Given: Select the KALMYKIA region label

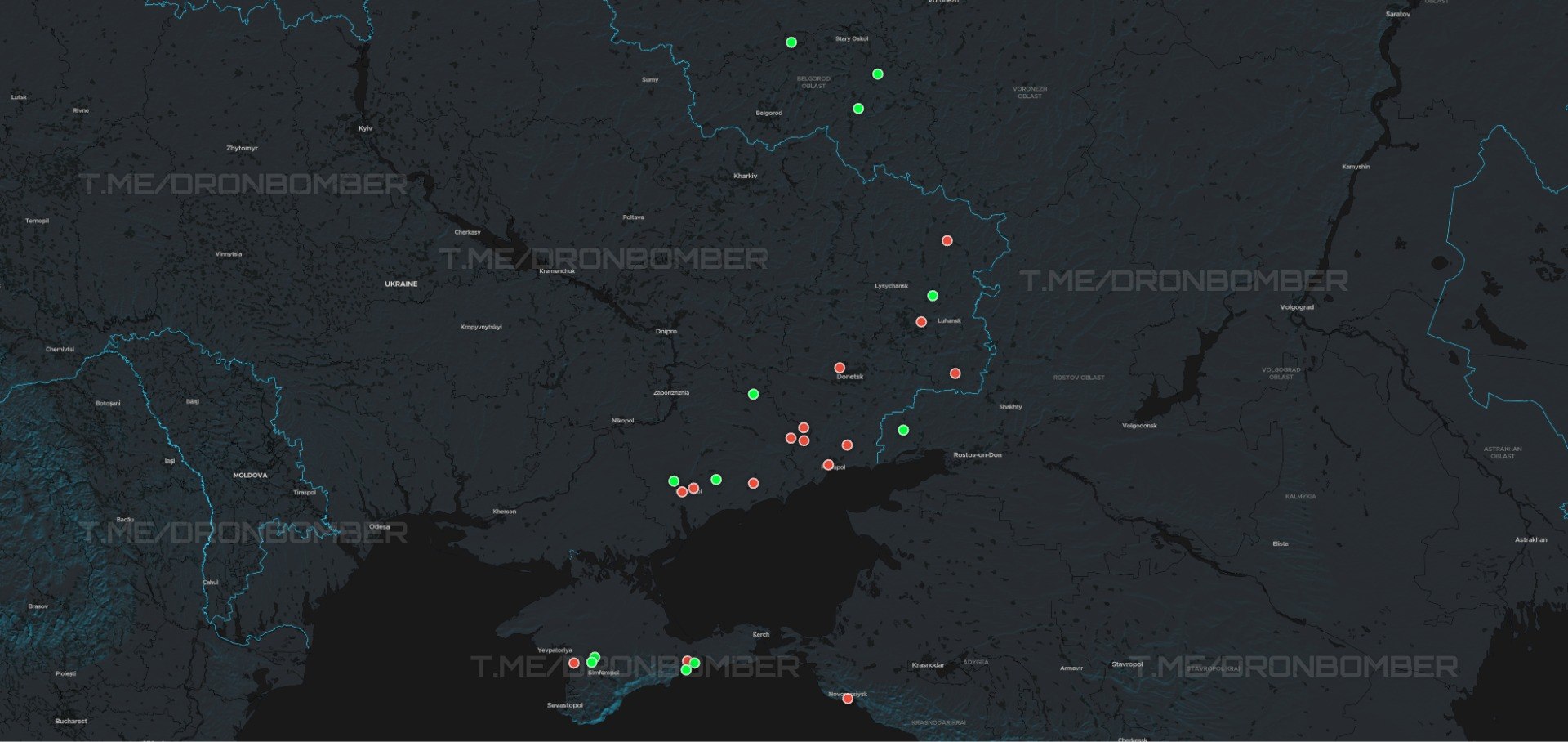Looking at the screenshot, I should click(x=1300, y=496).
